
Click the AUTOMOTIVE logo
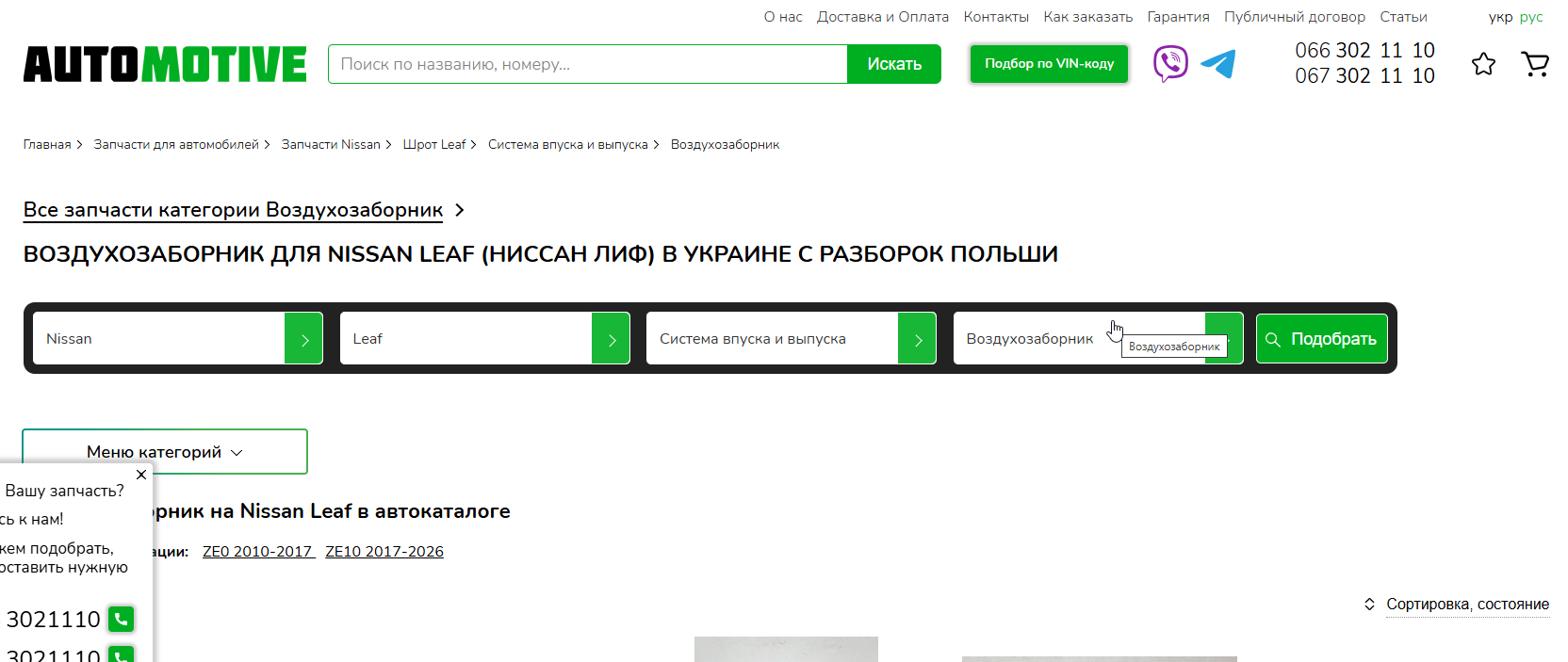165,64
